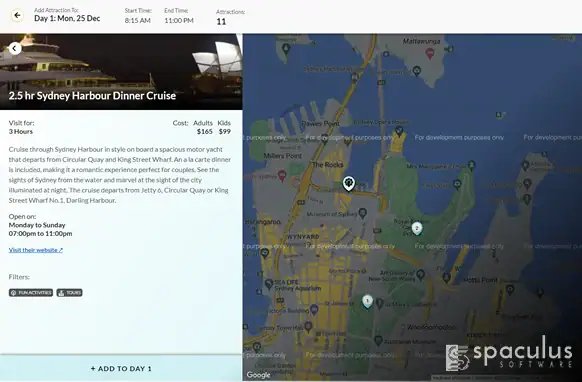Click the Day 1: Mon, 25 Dec heading
The height and width of the screenshot is (382, 582).
click(x=67, y=18)
